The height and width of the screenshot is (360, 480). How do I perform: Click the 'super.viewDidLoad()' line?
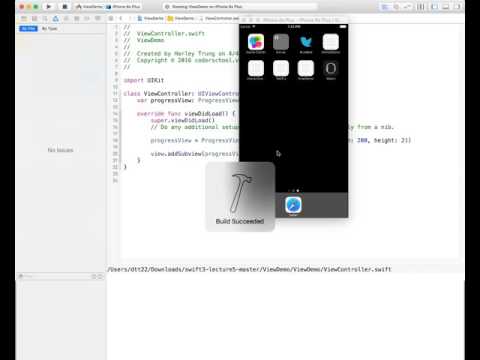point(183,120)
